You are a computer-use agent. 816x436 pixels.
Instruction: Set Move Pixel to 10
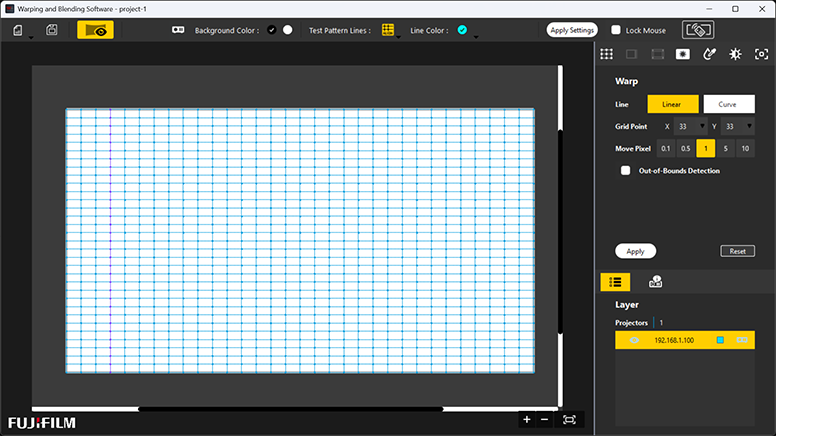[x=745, y=148]
